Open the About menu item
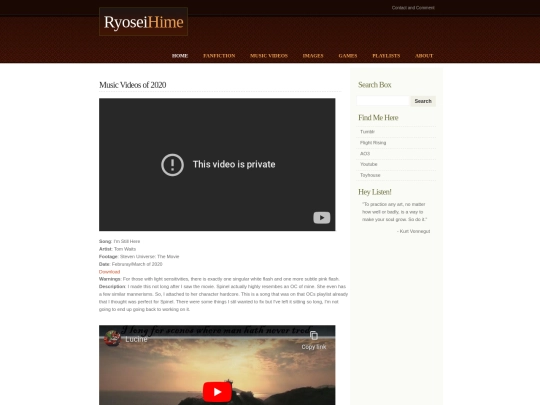The width and height of the screenshot is (540, 405). pos(424,56)
